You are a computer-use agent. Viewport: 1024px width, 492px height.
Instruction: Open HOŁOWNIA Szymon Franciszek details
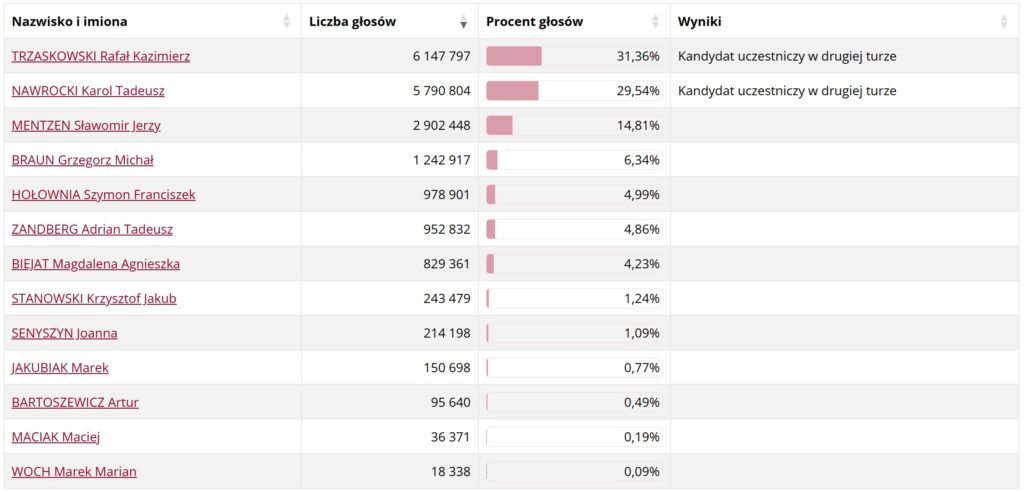(103, 195)
